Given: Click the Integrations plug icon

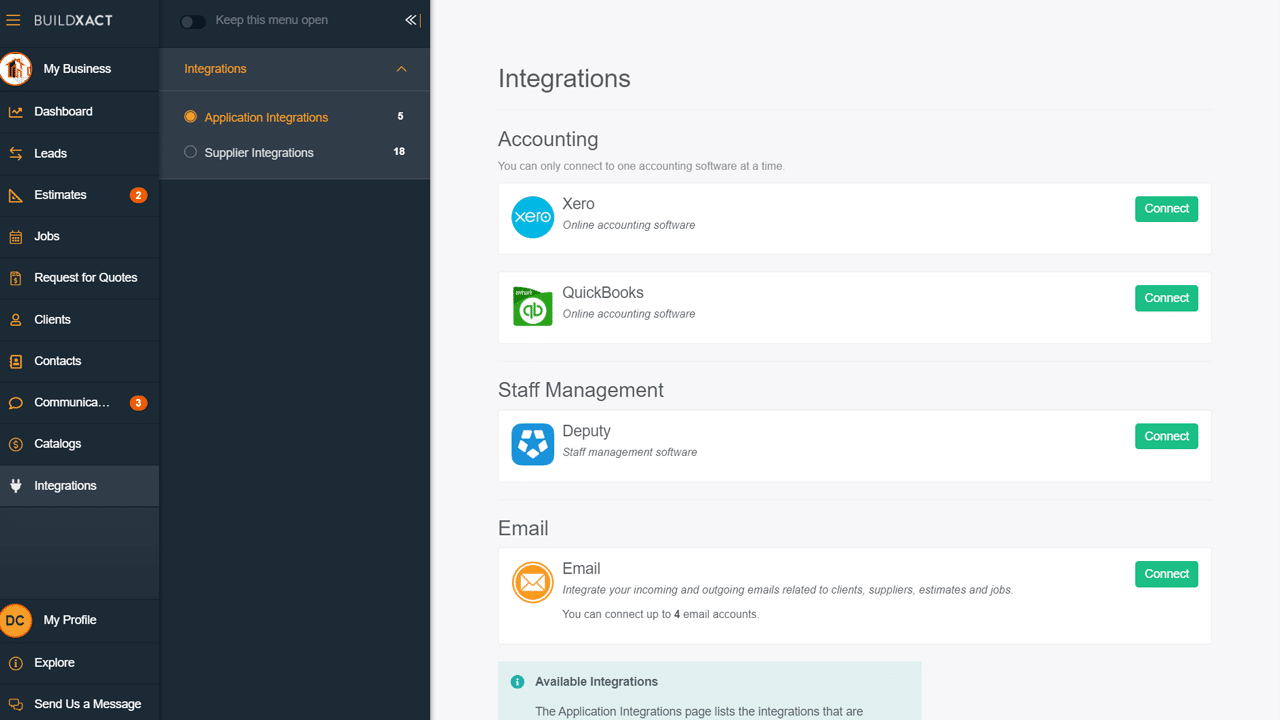Looking at the screenshot, I should (x=16, y=486).
